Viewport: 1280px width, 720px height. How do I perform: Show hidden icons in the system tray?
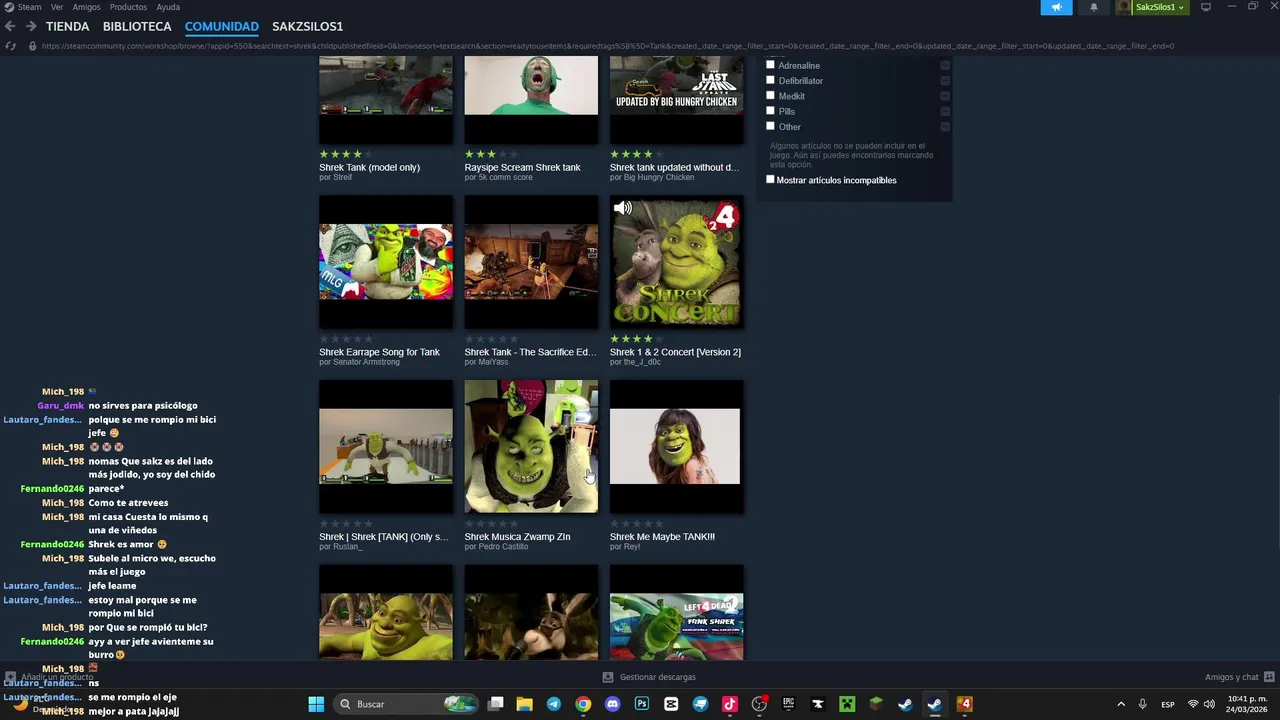(1120, 704)
